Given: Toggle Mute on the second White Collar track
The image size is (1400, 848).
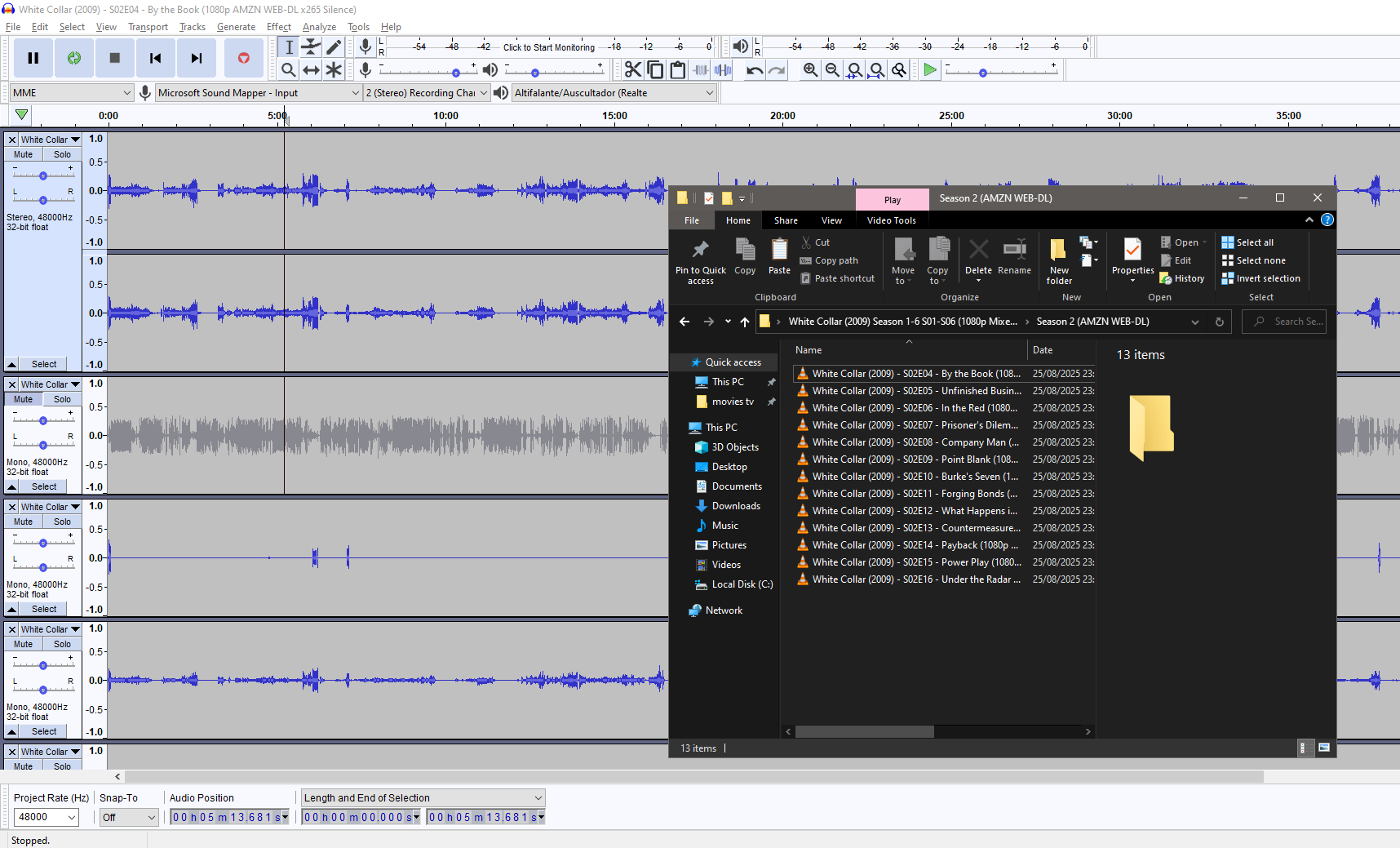Looking at the screenshot, I should (24, 399).
